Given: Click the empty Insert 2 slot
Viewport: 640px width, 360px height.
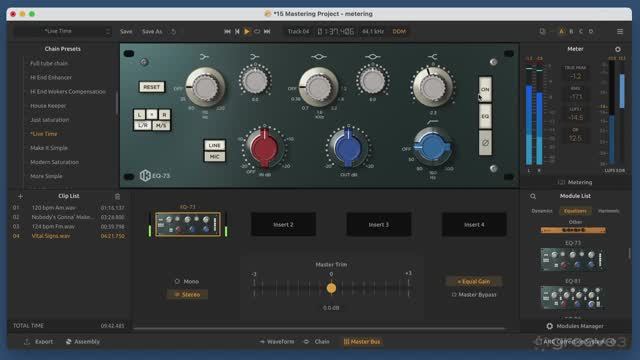Looking at the screenshot, I should click(x=283, y=224).
